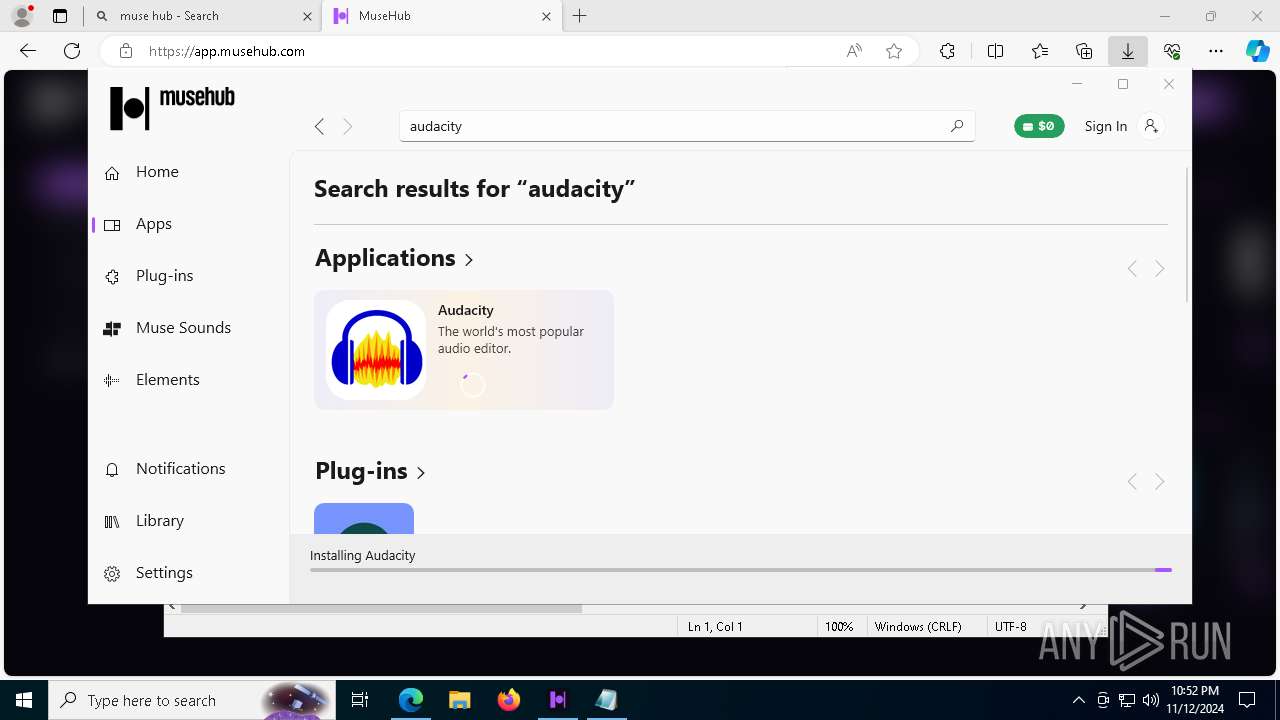1280x720 pixels.
Task: Open the Library section
Action: (145, 521)
